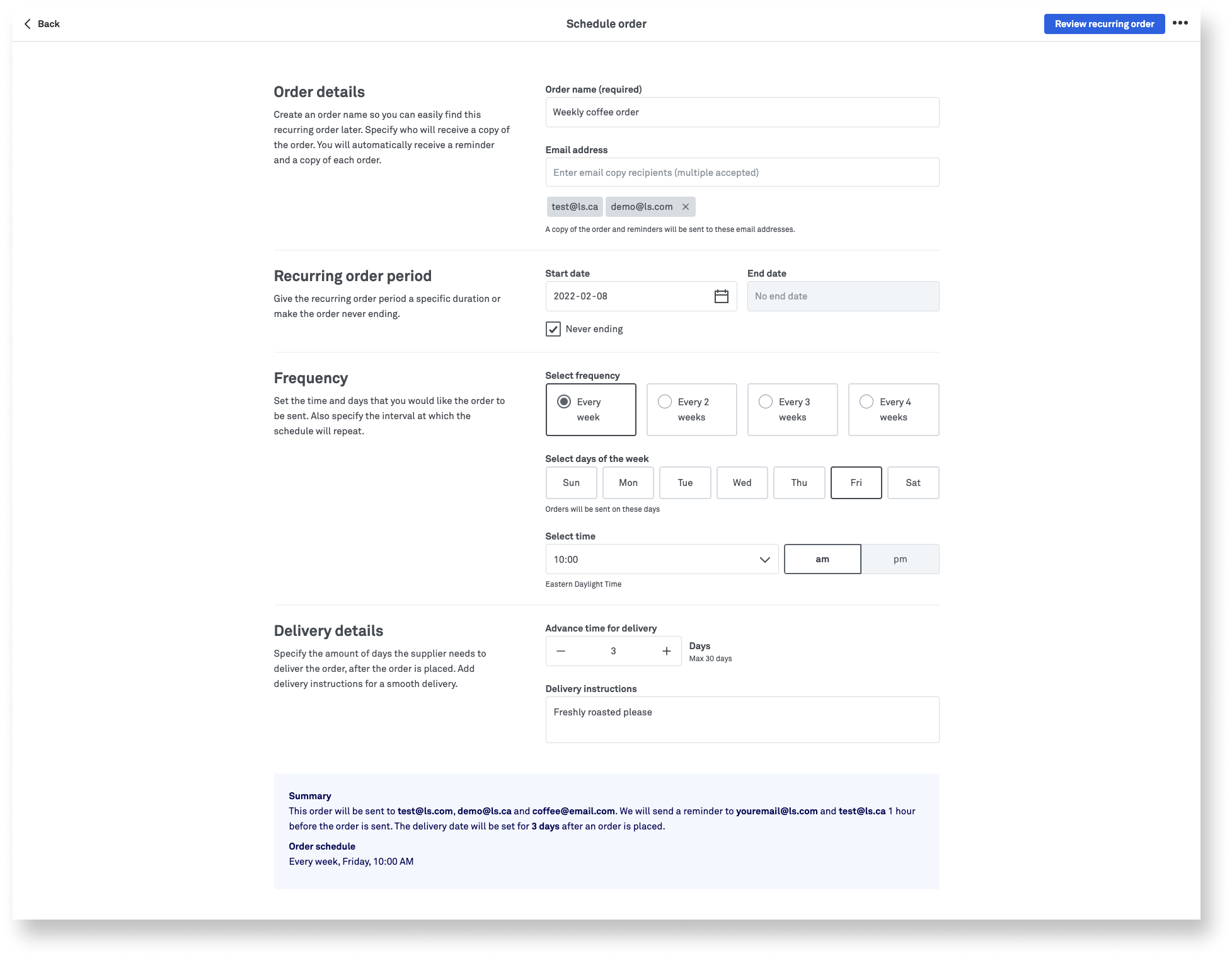Focus the email recipients input field
The width and height of the screenshot is (1232, 958).
(x=742, y=173)
